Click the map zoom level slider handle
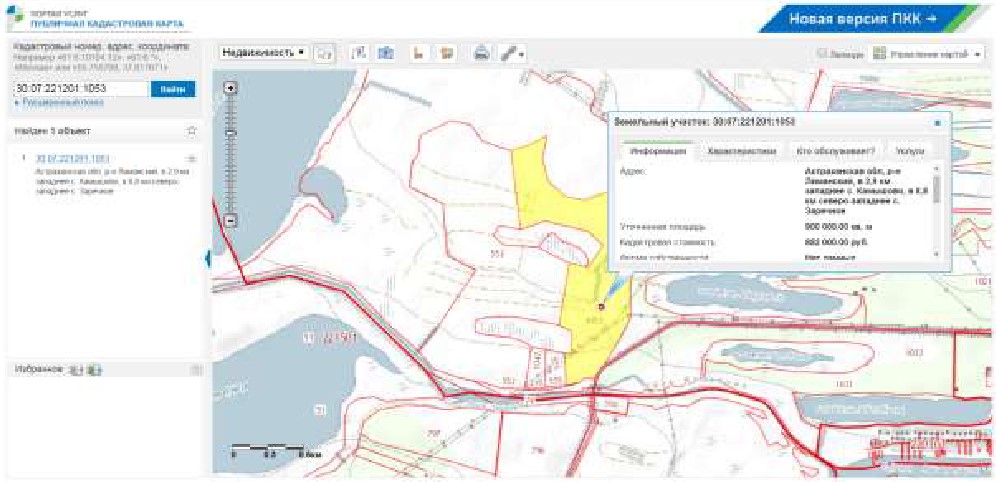Viewport: 996px width, 482px height. coord(232,133)
